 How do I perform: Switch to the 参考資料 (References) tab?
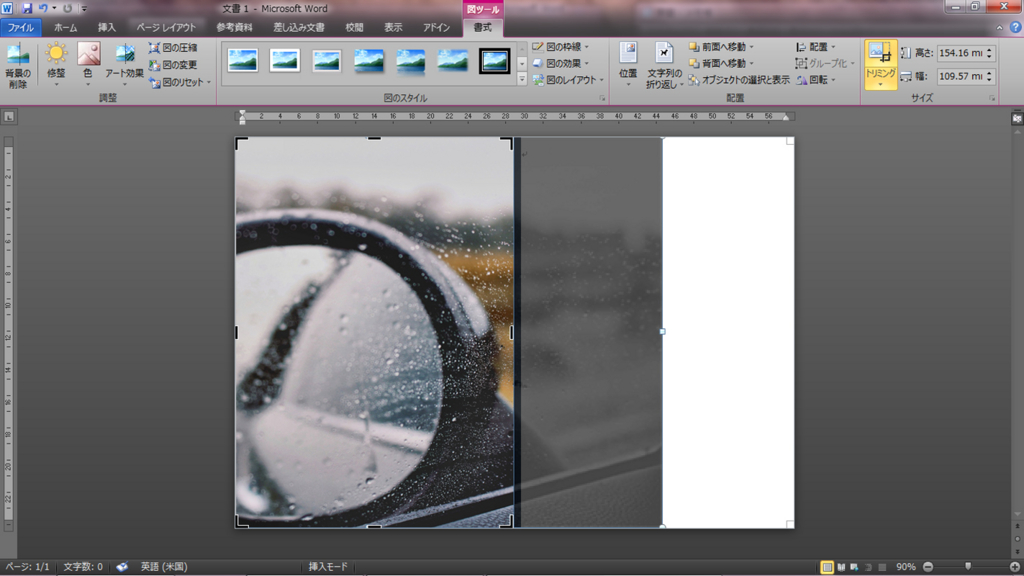point(234,27)
